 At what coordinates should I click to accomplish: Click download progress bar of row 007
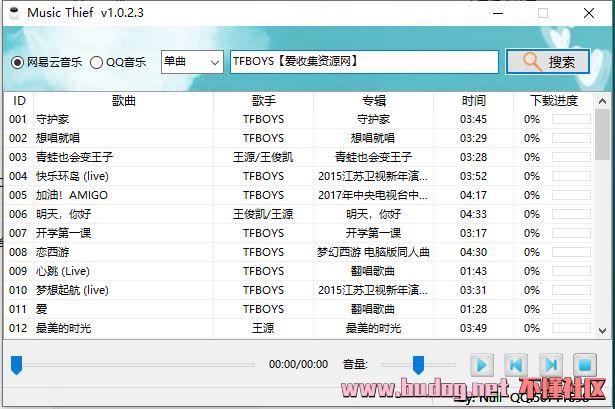tap(571, 233)
